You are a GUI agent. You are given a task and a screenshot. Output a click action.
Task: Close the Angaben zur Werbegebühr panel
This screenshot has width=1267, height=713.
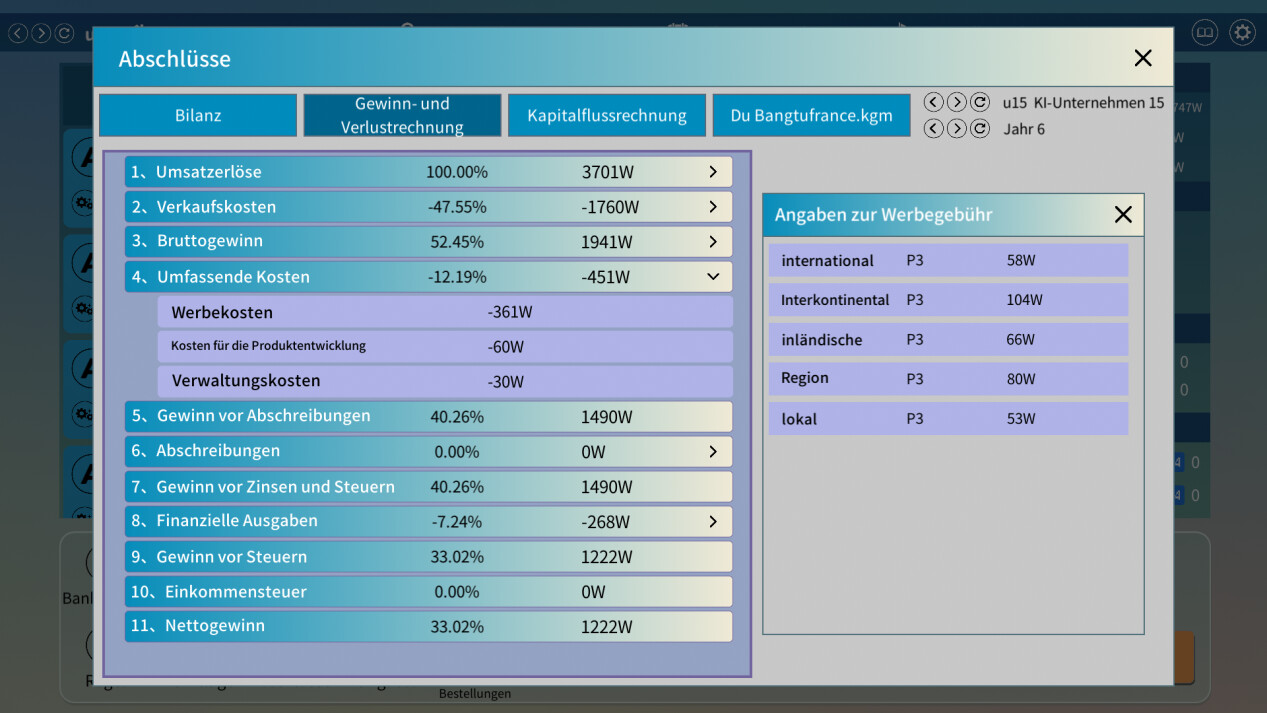tap(1123, 215)
